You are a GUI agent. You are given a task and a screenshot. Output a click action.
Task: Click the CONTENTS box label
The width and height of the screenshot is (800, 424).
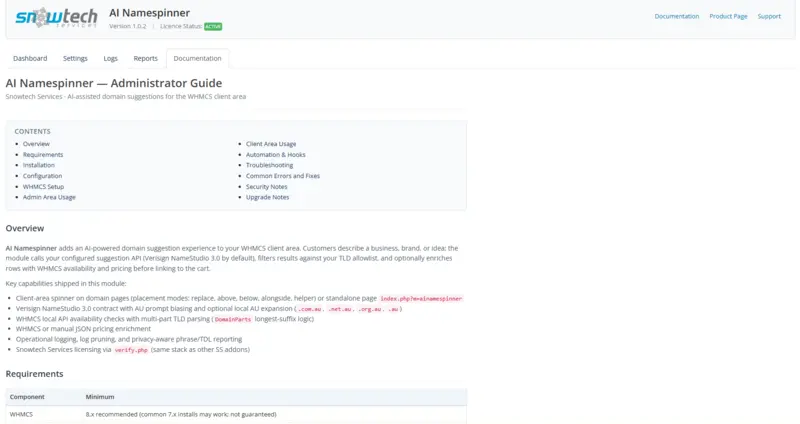tap(32, 131)
